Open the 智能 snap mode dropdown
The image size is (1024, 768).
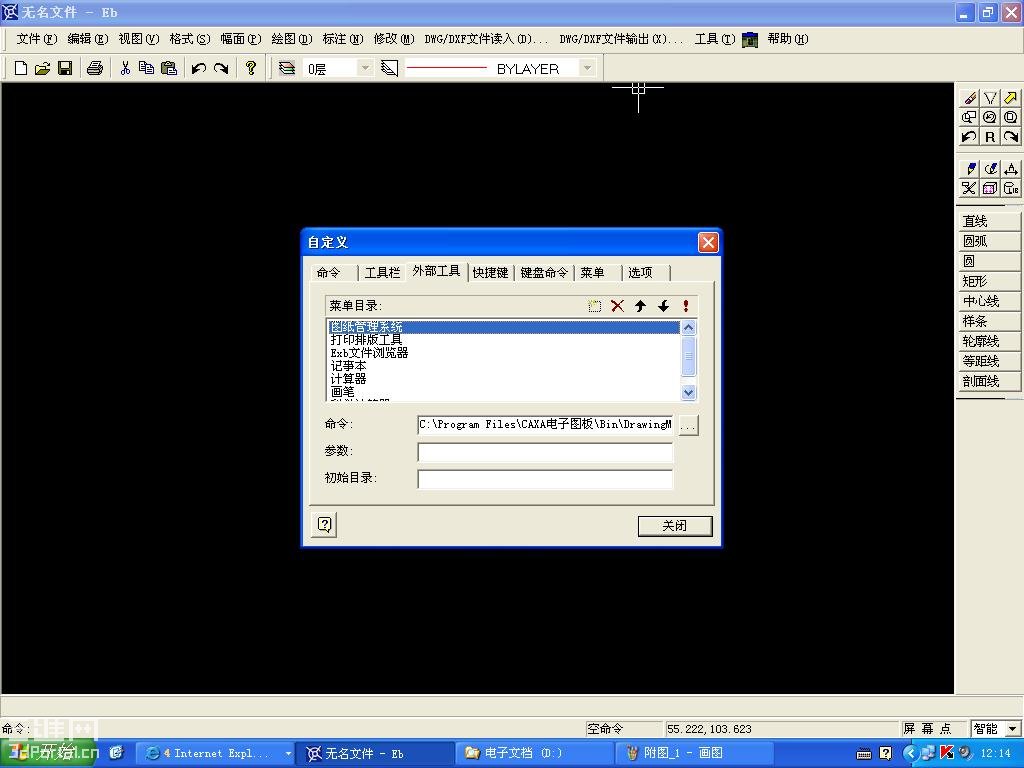click(x=1012, y=728)
